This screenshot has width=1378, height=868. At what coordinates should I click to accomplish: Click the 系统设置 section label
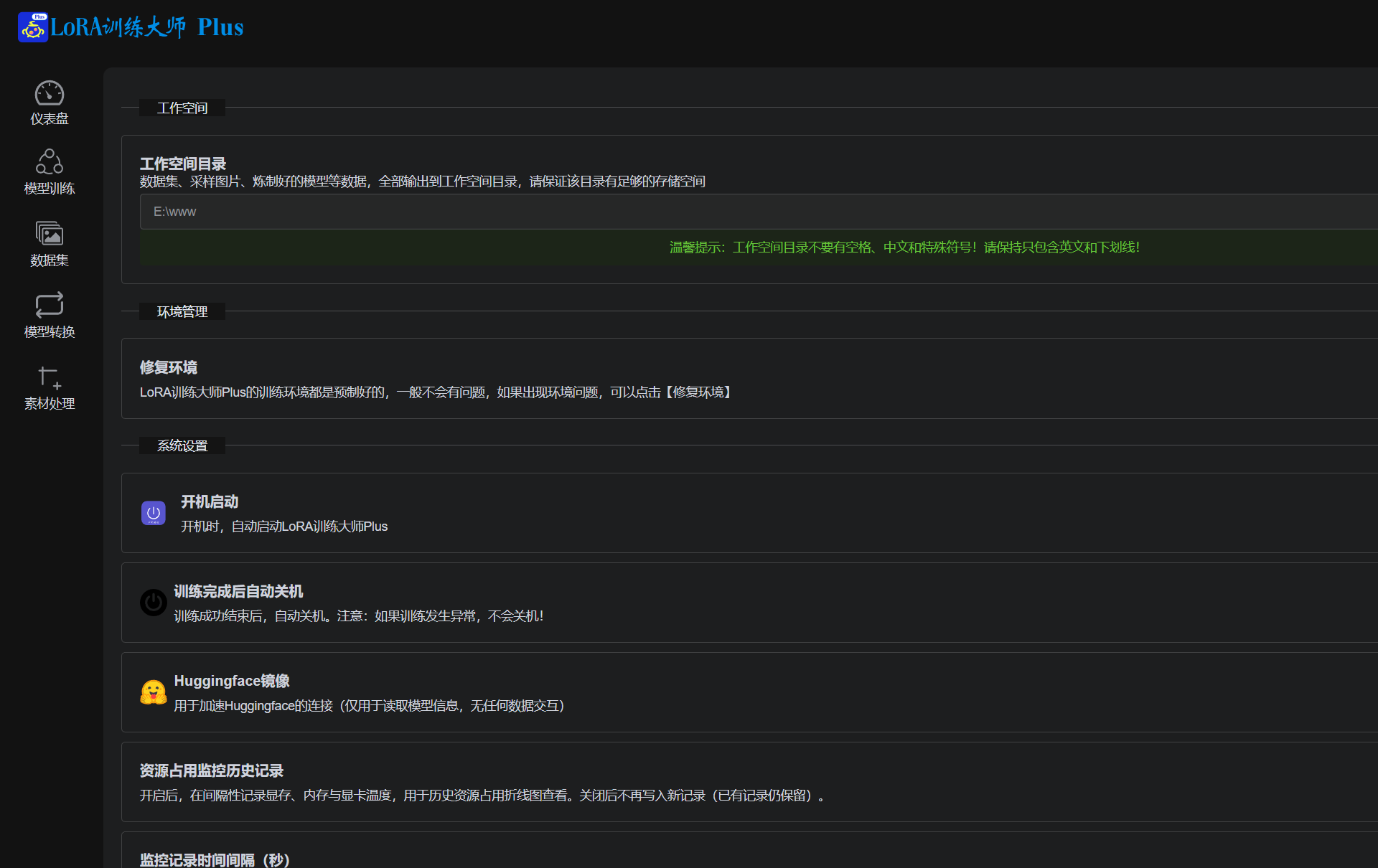(182, 445)
